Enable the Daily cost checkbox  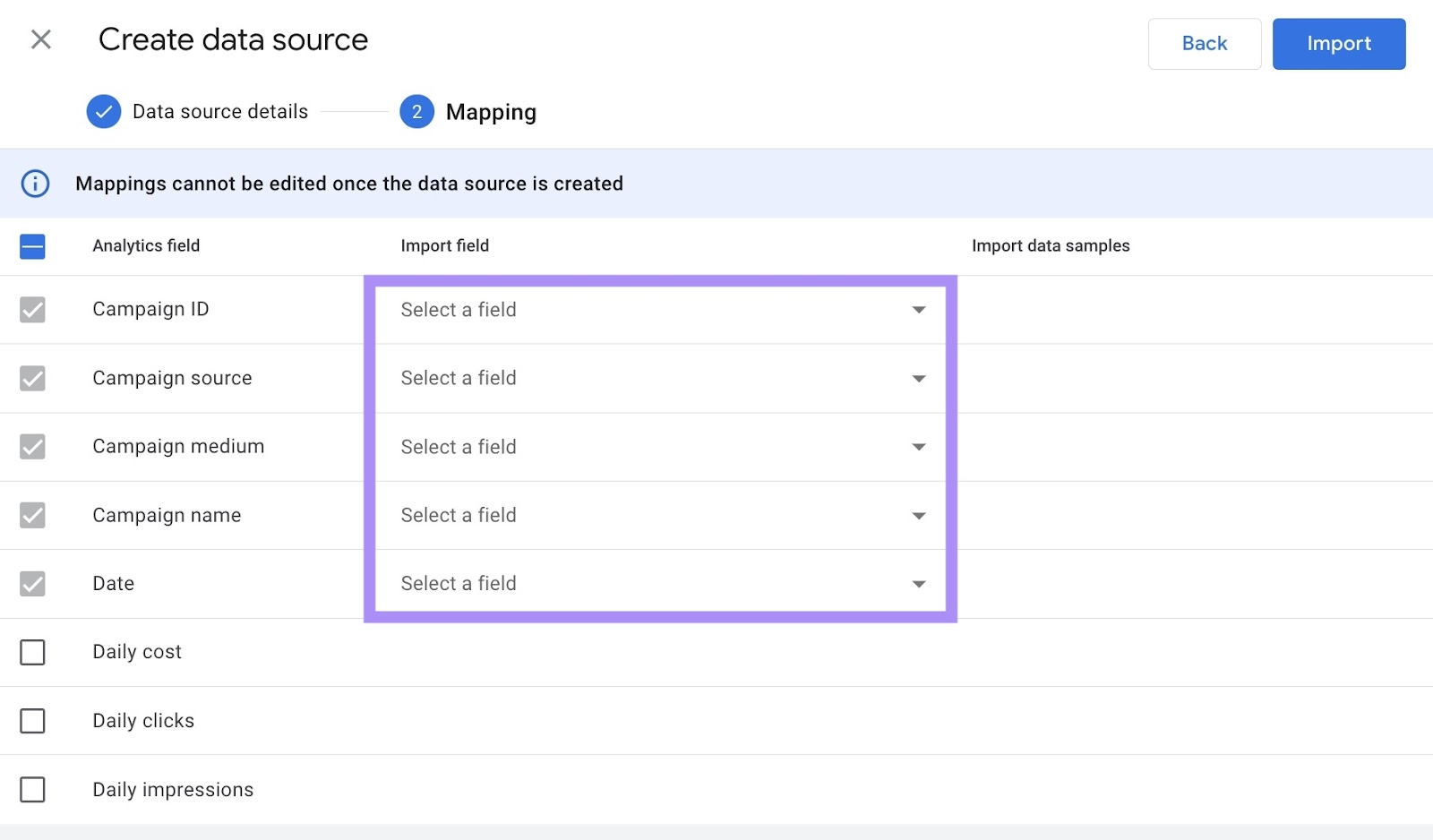pos(33,653)
